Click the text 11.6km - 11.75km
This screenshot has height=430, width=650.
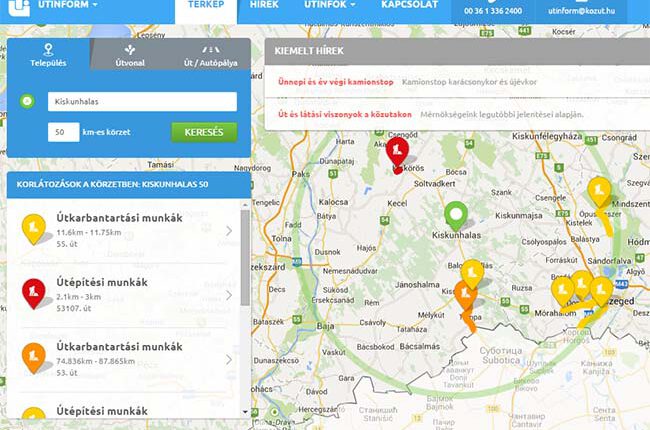pos(89,233)
